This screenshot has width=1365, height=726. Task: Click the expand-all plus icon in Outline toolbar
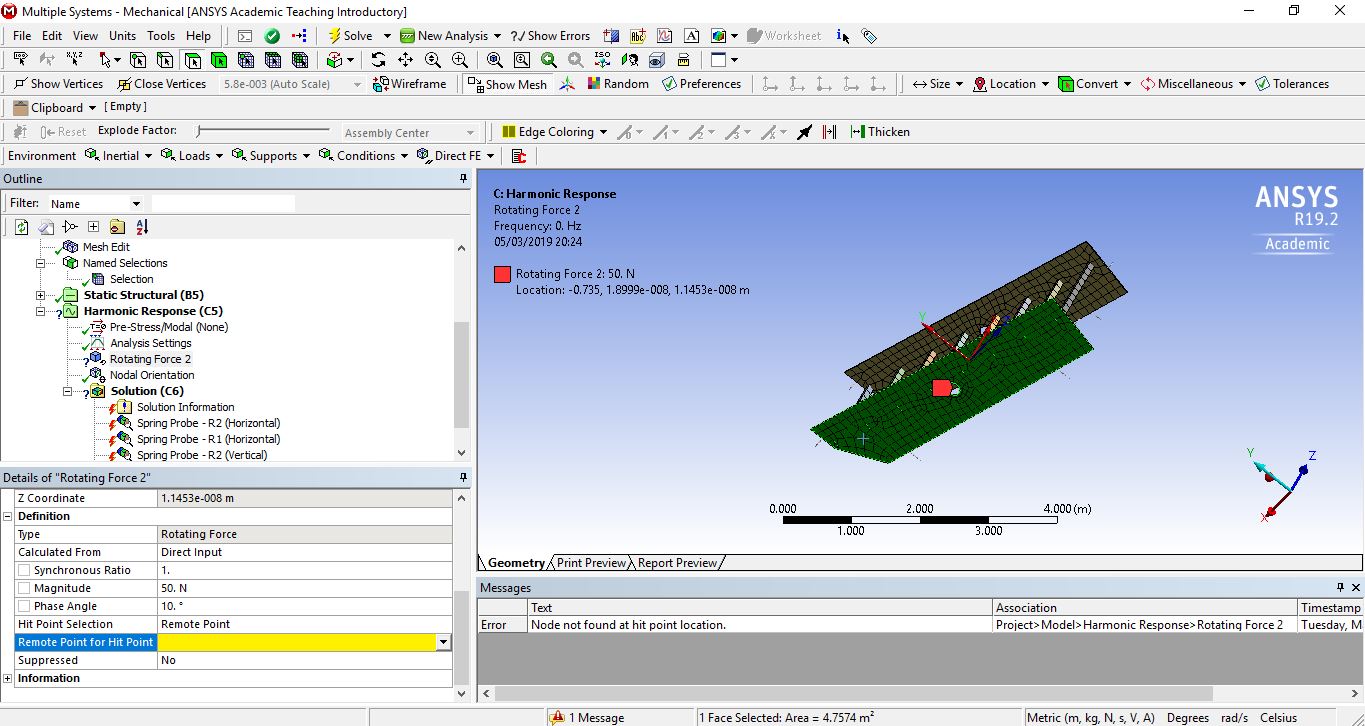click(x=94, y=227)
